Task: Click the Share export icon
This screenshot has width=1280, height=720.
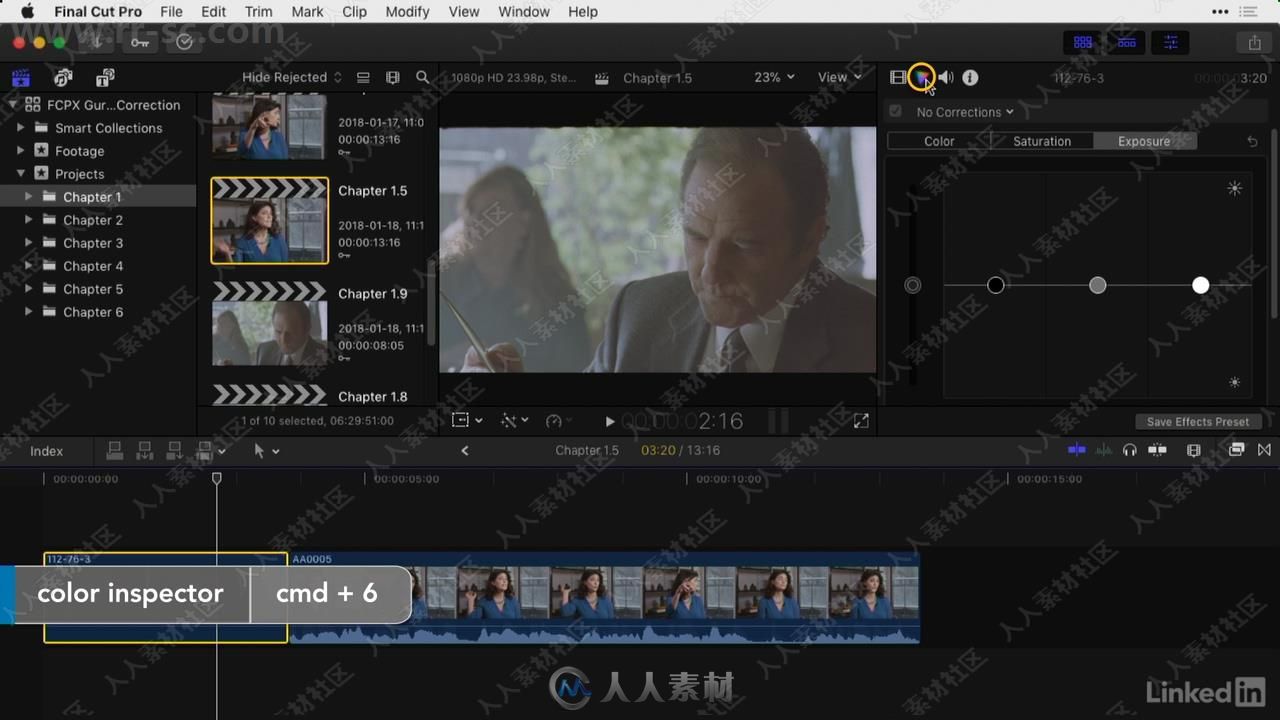Action: 1254,42
